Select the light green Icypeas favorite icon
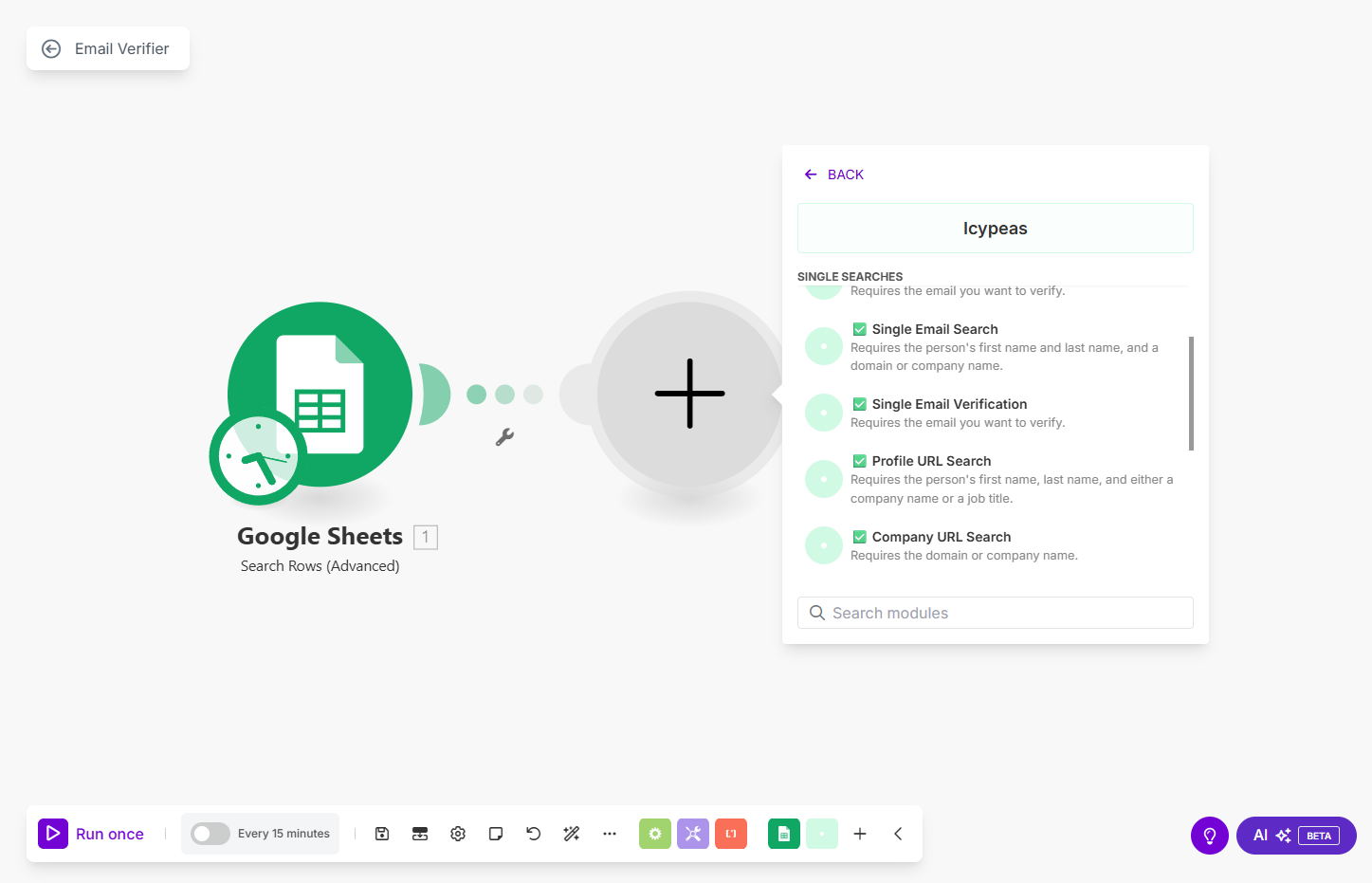 [822, 834]
